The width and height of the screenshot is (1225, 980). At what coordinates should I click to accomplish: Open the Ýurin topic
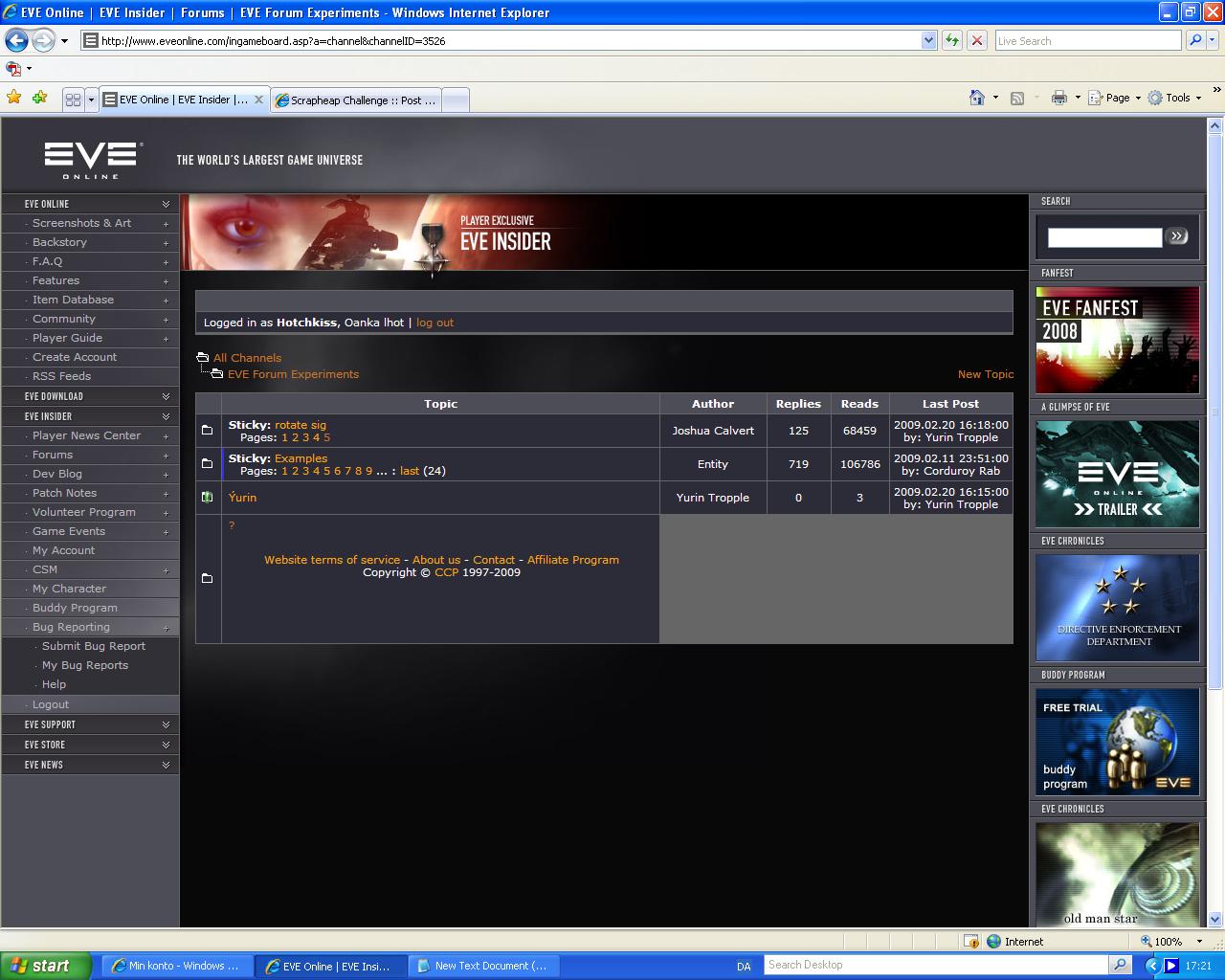[242, 498]
